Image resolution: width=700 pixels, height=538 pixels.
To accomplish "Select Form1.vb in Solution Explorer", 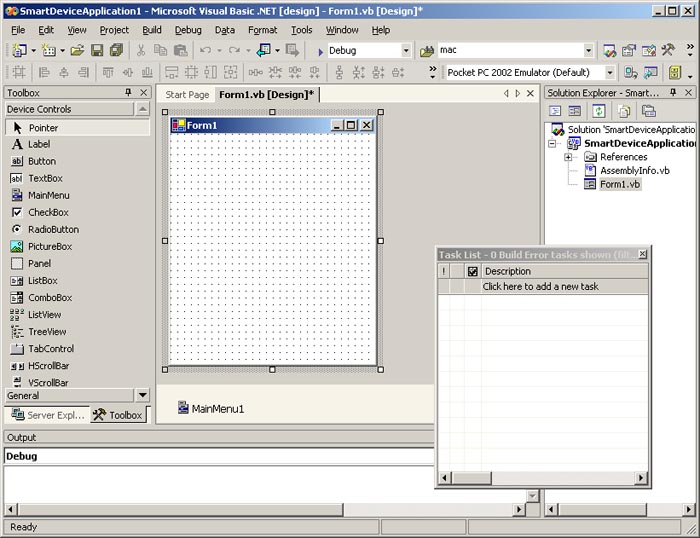I will pos(620,184).
